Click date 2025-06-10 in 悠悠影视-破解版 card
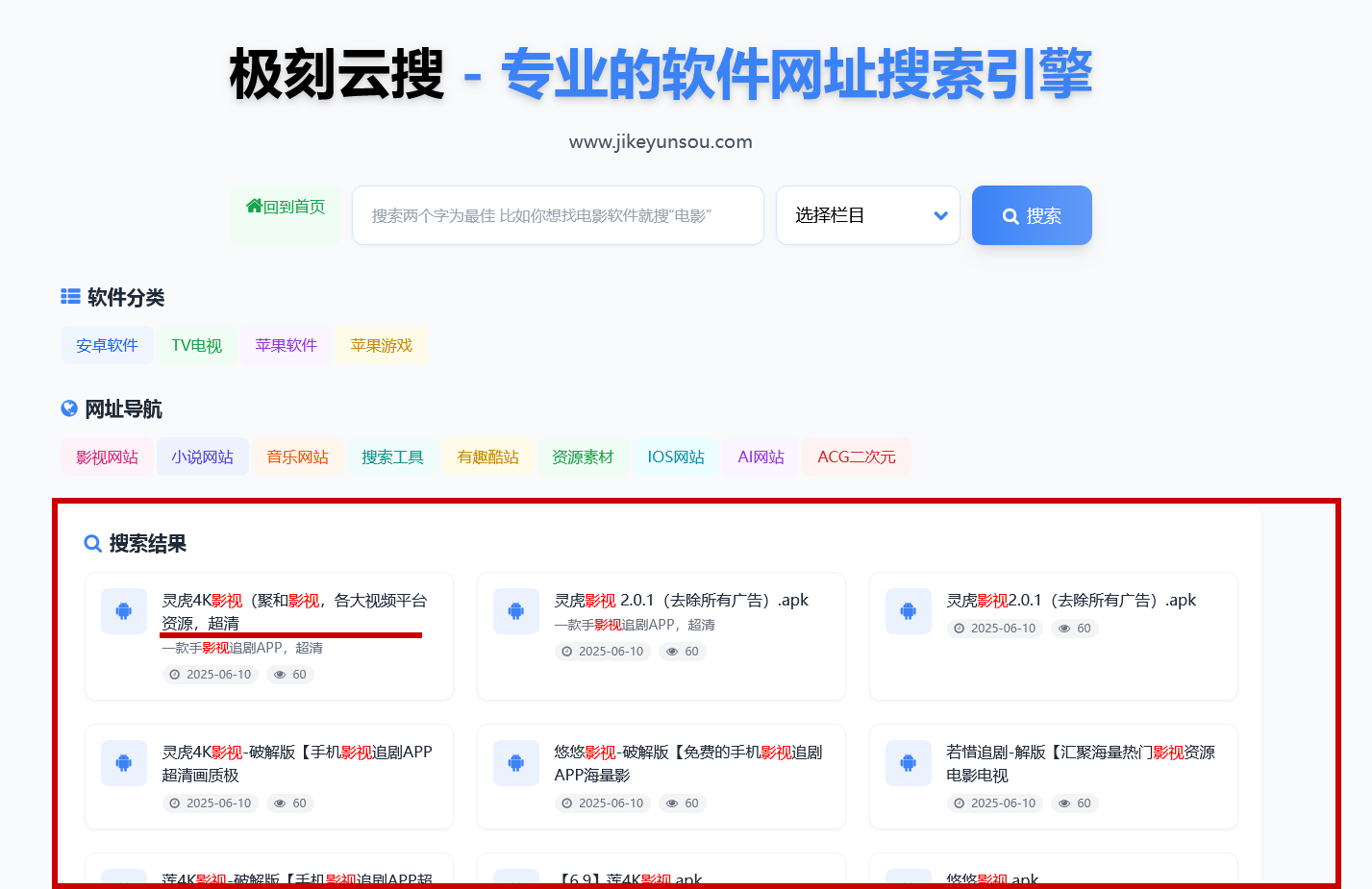 tap(611, 803)
